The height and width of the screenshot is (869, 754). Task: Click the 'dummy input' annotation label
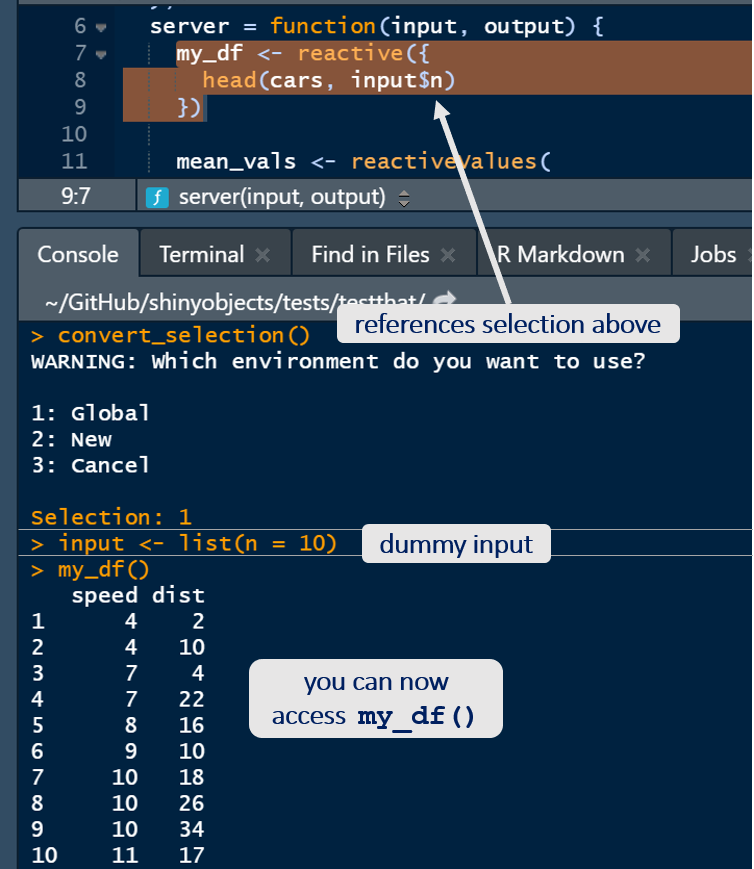456,545
